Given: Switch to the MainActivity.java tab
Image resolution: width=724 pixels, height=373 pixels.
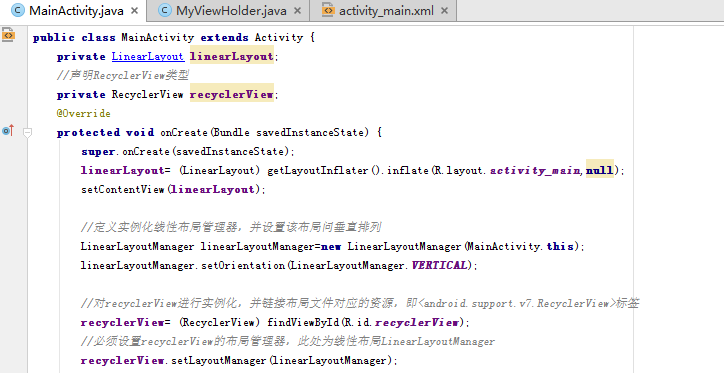Looking at the screenshot, I should coord(74,10).
